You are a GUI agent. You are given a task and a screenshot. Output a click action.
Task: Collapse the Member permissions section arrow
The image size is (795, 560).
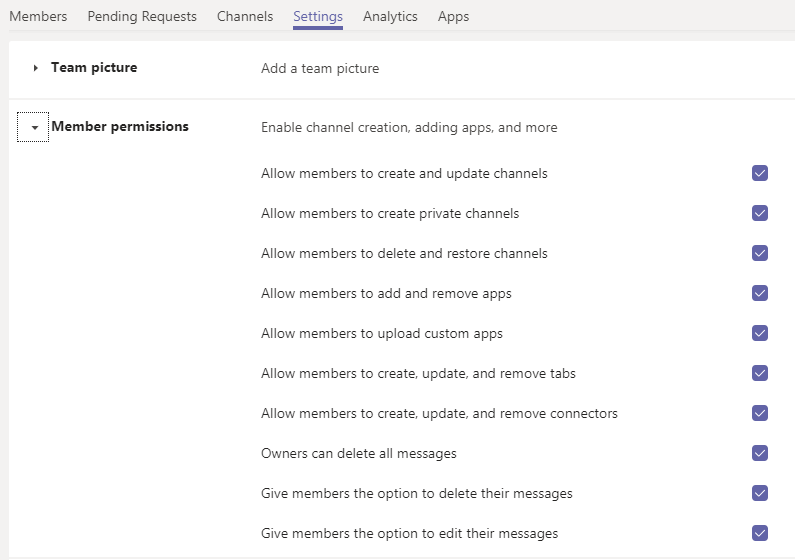[34, 128]
